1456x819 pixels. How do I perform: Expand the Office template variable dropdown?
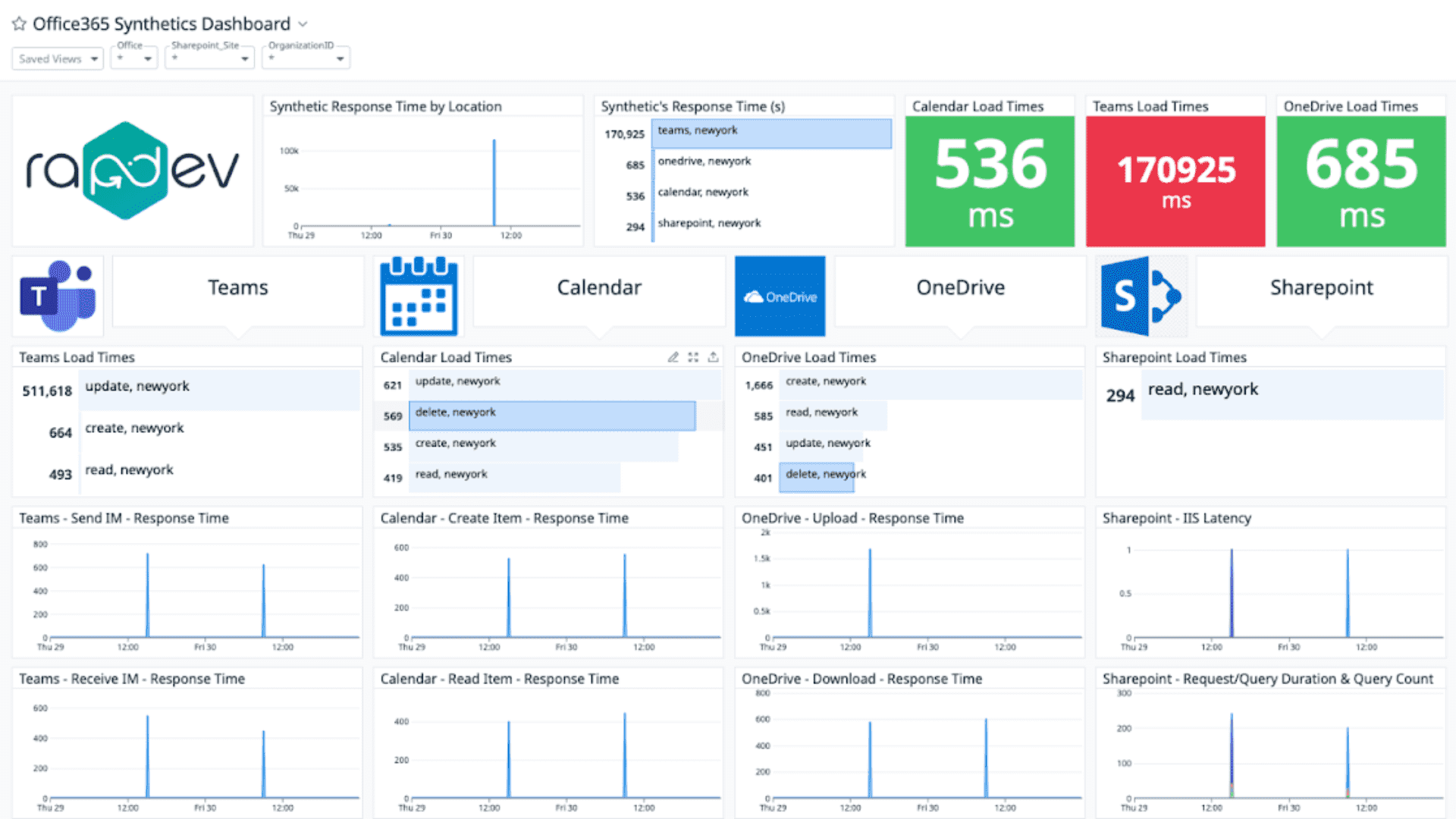click(x=134, y=58)
